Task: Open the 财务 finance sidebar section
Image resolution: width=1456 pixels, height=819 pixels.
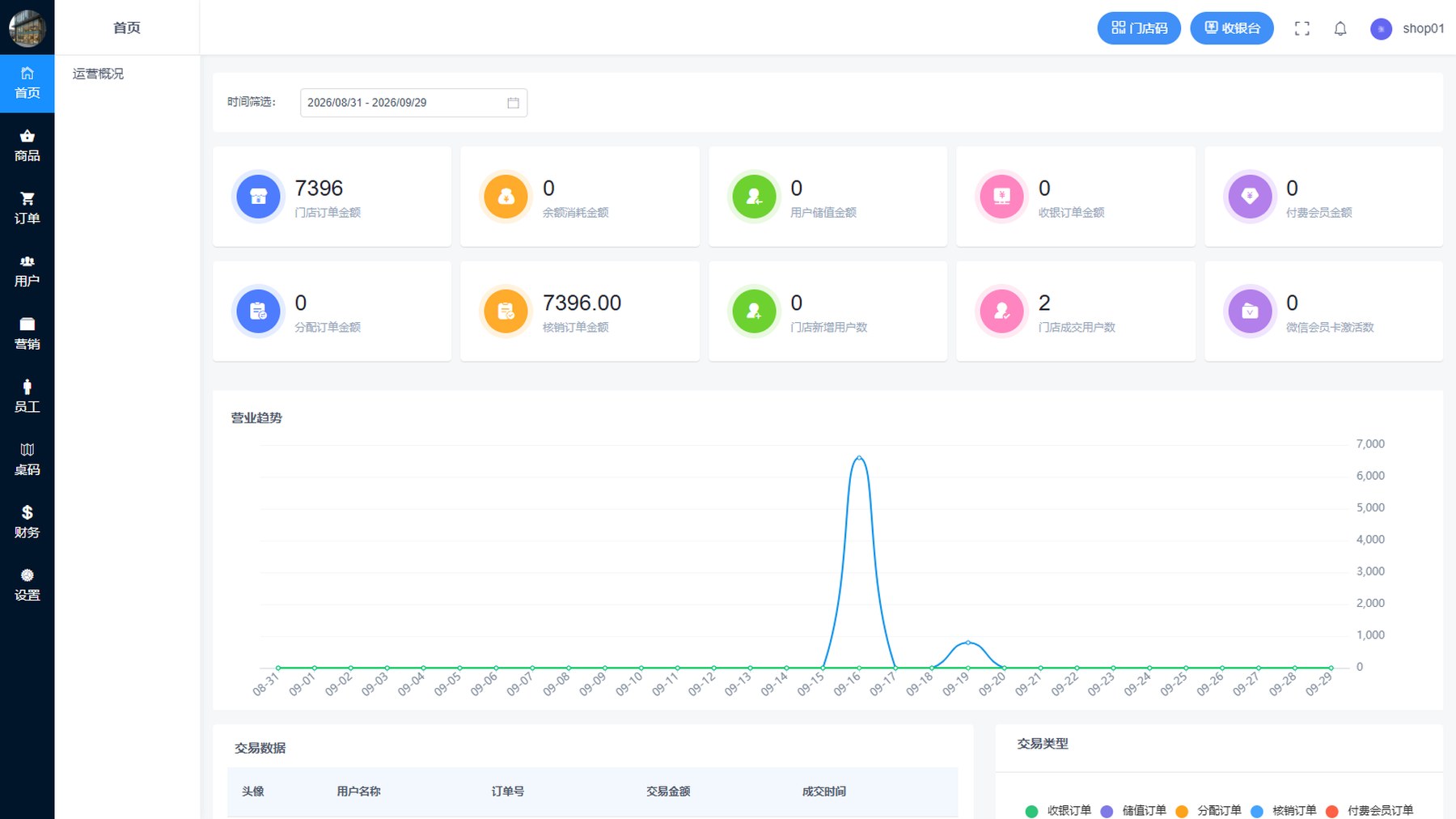Action: coord(27,522)
